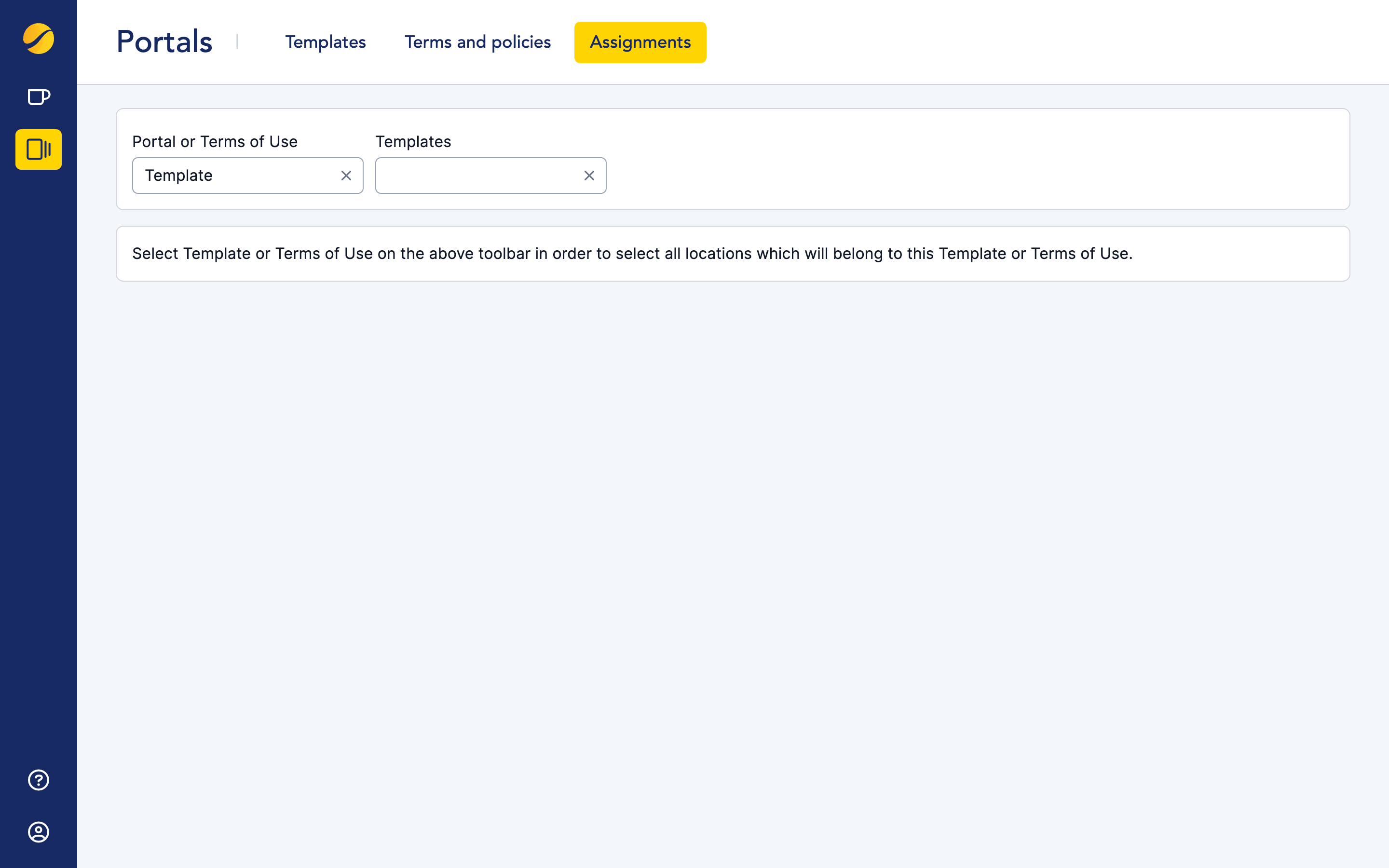The width and height of the screenshot is (1389, 868).
Task: Select the highlighted Portals sidebar icon
Action: pyautogui.click(x=39, y=149)
